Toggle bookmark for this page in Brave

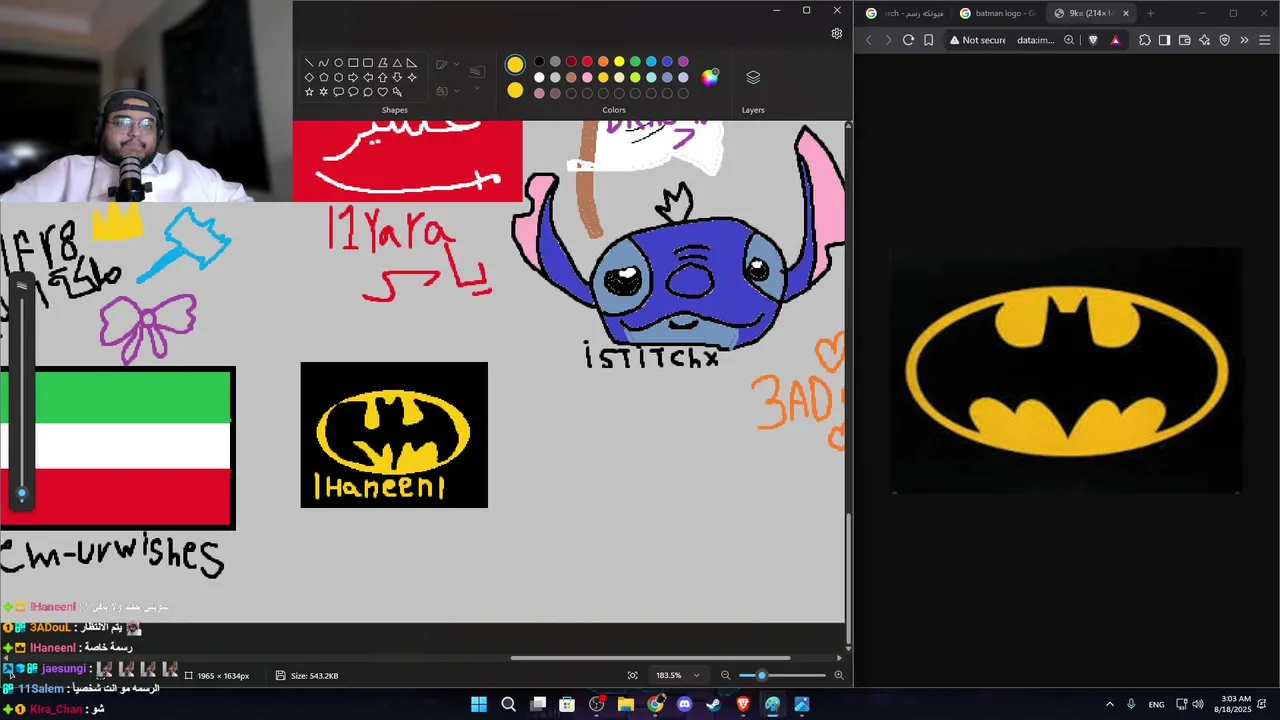[928, 40]
